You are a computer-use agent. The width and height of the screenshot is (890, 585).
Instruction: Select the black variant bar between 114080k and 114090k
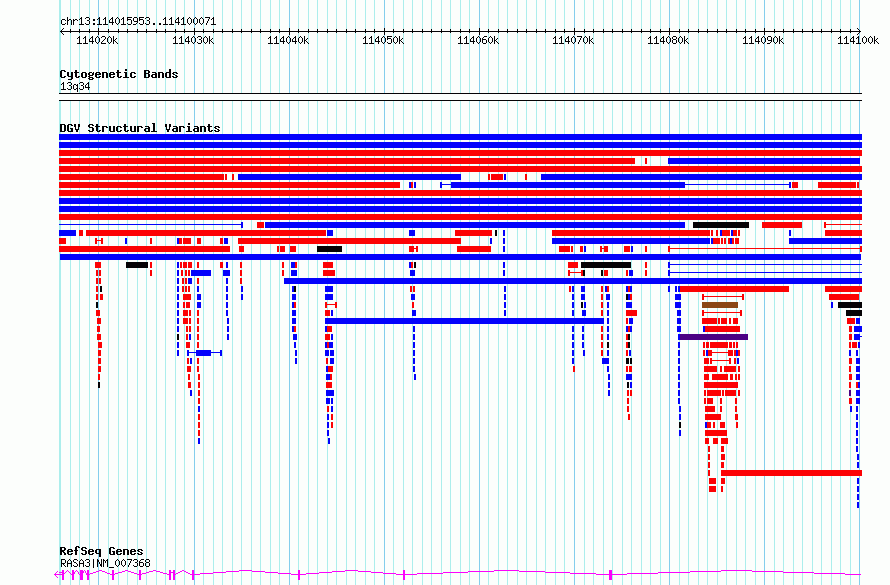[x=721, y=225]
